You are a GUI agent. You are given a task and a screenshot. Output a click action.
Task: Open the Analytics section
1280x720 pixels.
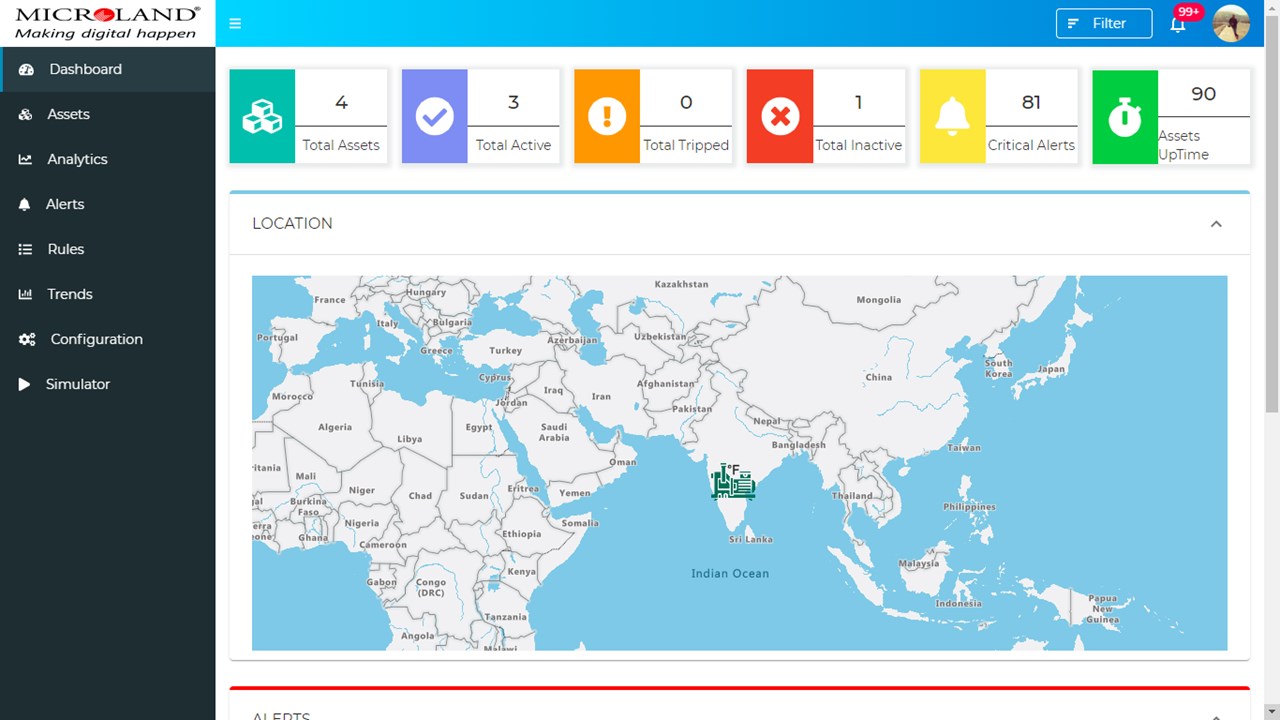[107, 159]
